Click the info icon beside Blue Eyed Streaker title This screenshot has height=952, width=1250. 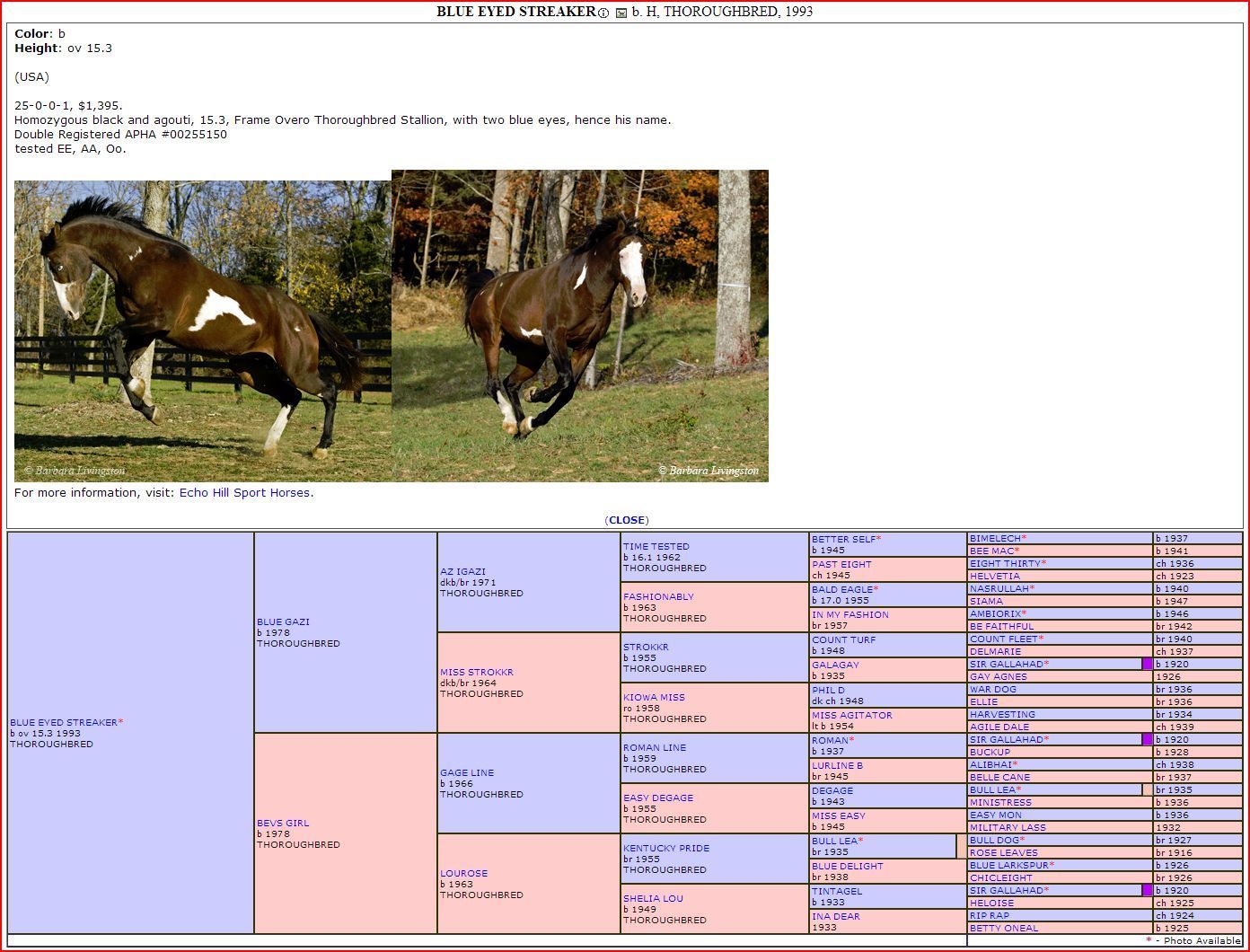[x=603, y=13]
